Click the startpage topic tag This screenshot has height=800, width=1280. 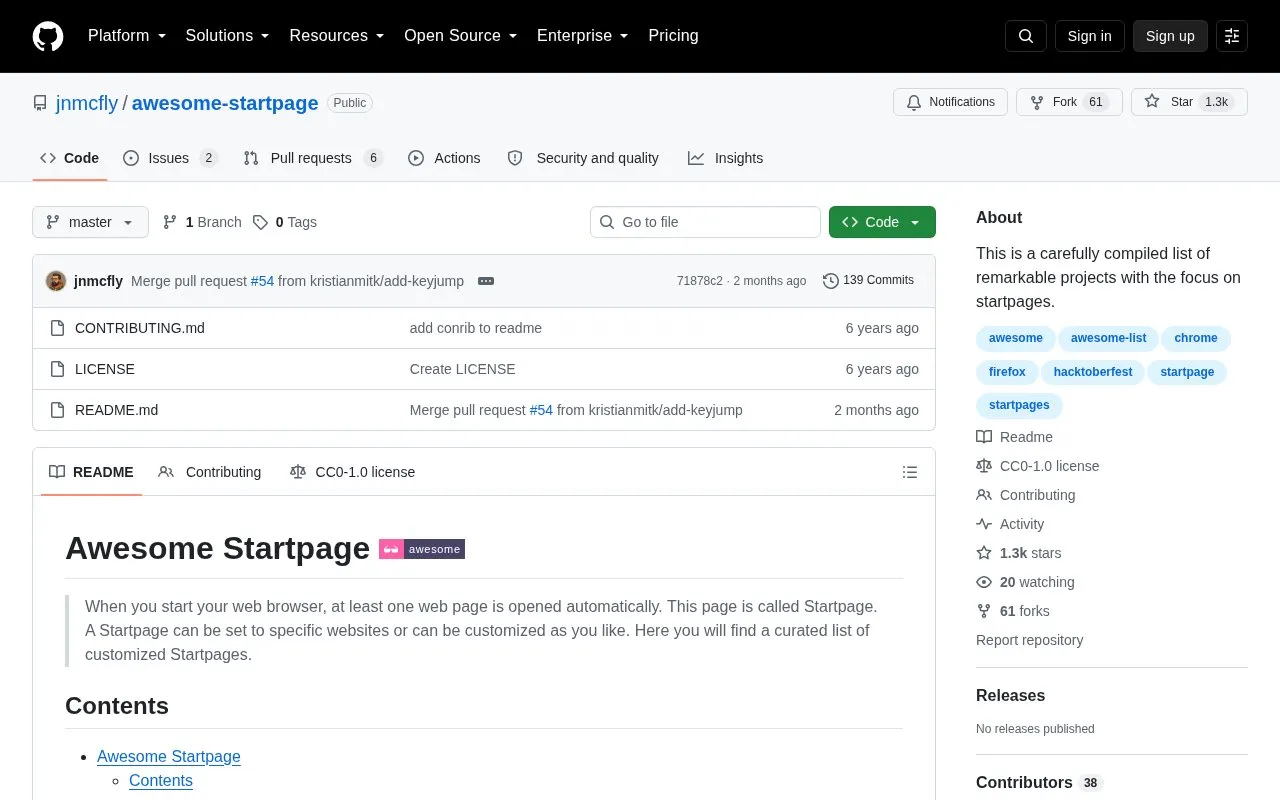[x=1187, y=372]
